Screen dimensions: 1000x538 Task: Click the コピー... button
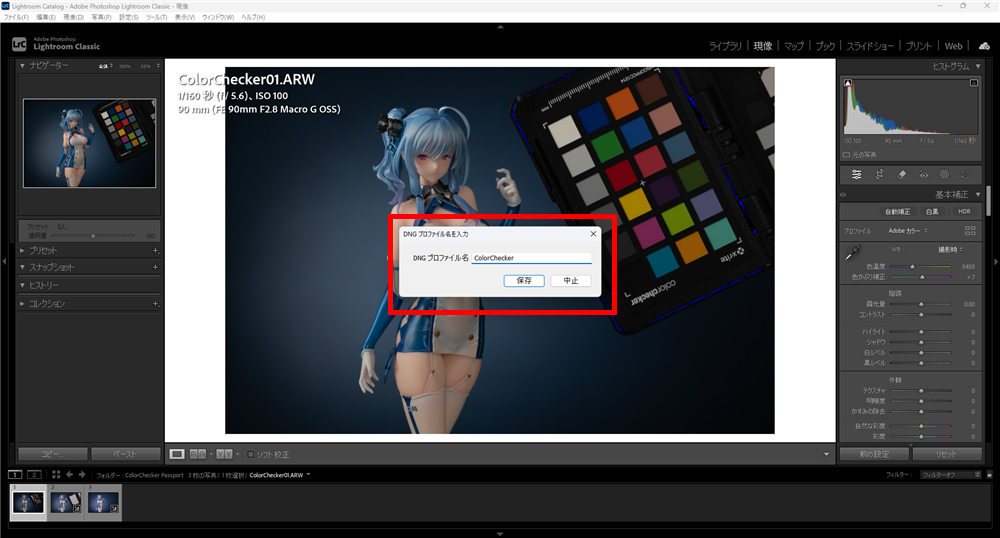point(53,454)
